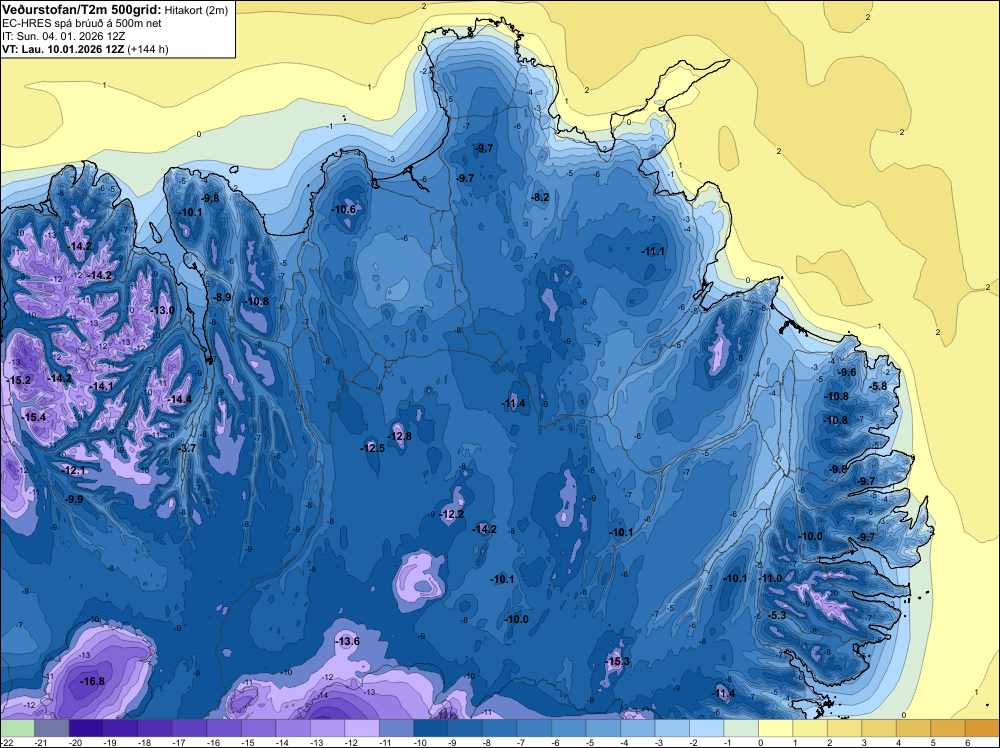This screenshot has height=748, width=1000.
Task: Select the -11.1 temperature value
Action: (653, 251)
